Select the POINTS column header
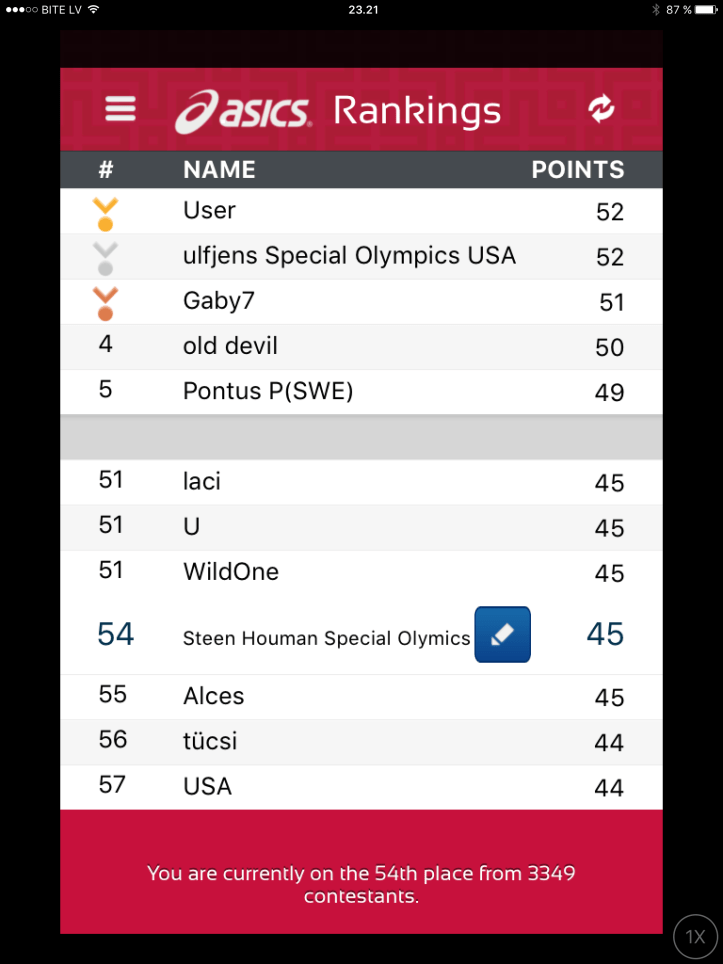The width and height of the screenshot is (723, 964). pos(577,170)
